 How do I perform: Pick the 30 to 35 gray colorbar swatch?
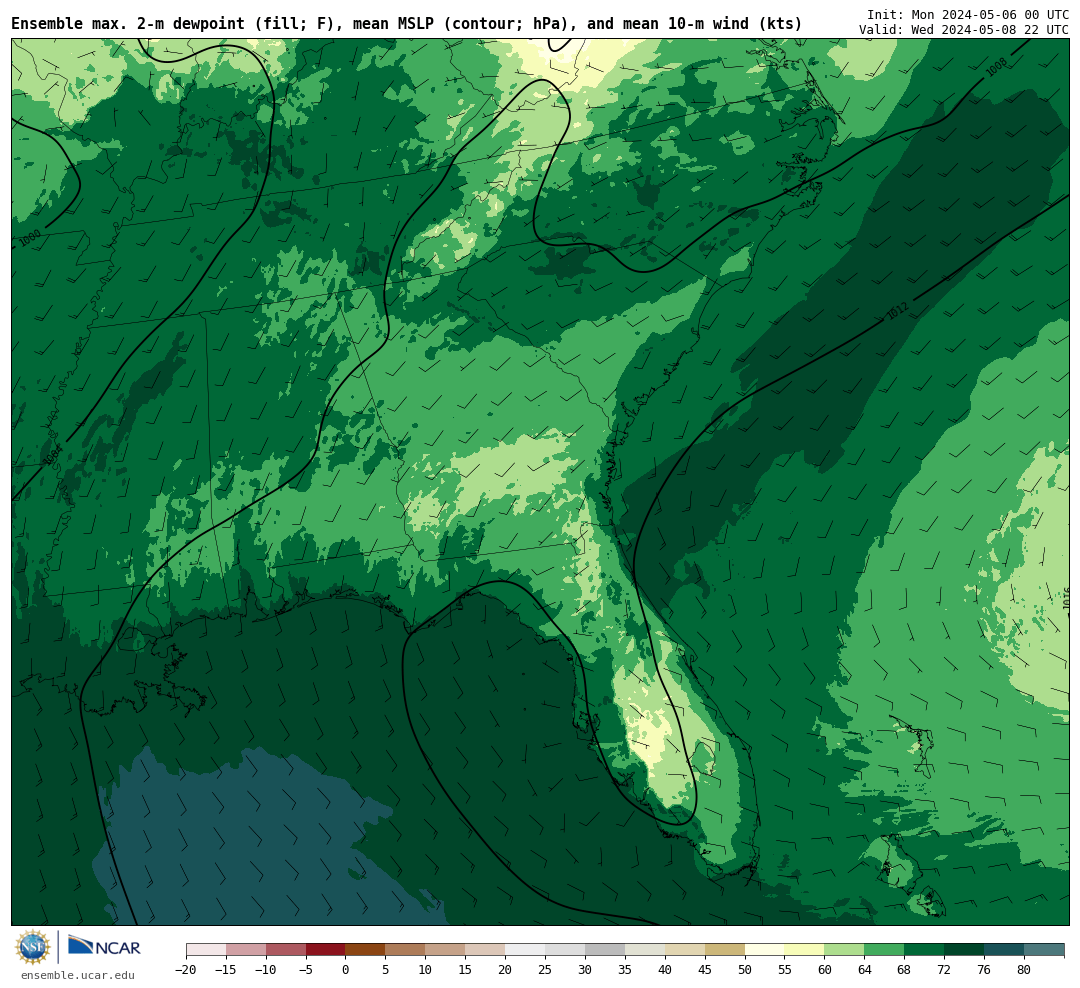click(x=605, y=950)
